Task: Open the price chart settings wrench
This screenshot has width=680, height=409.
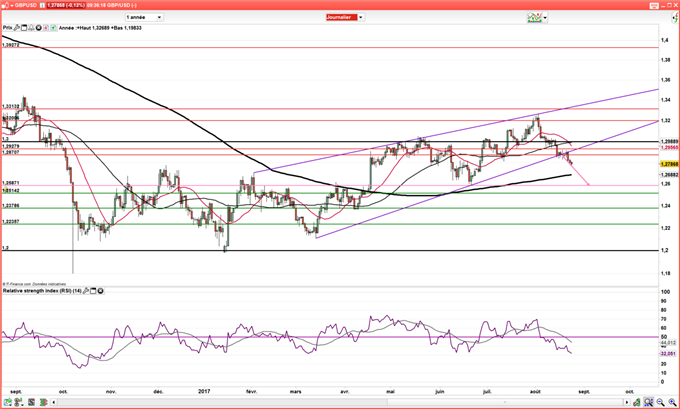Action: (16, 28)
